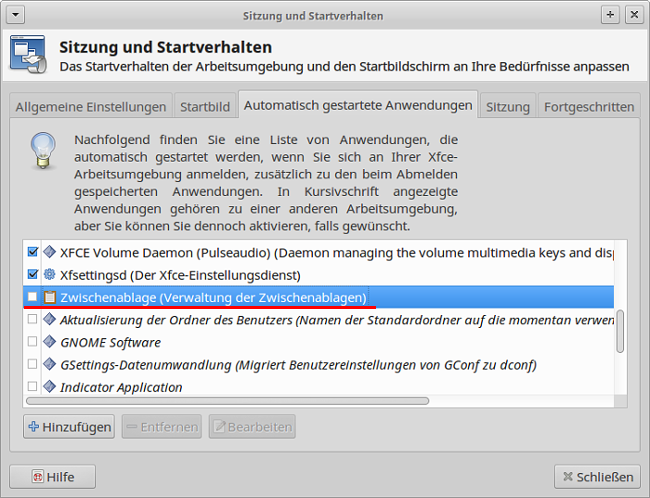Open the Fortgeschritten tab
This screenshot has width=650, height=498.
(589, 107)
